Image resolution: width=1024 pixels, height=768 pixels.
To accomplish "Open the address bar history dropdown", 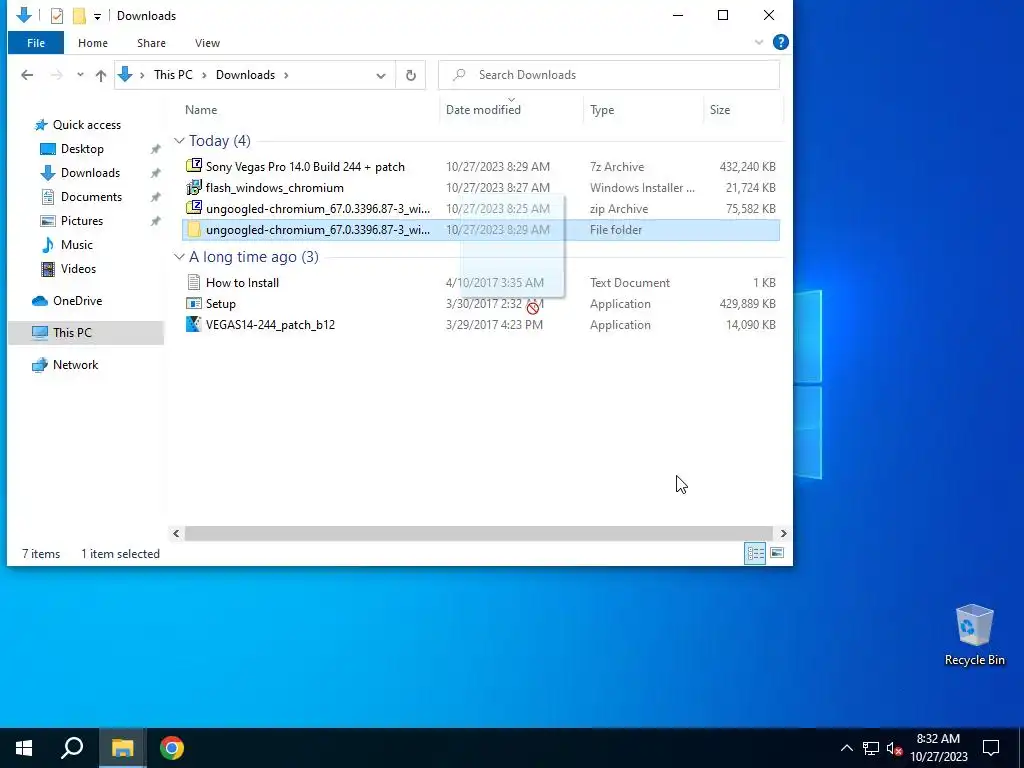I will [x=381, y=76].
